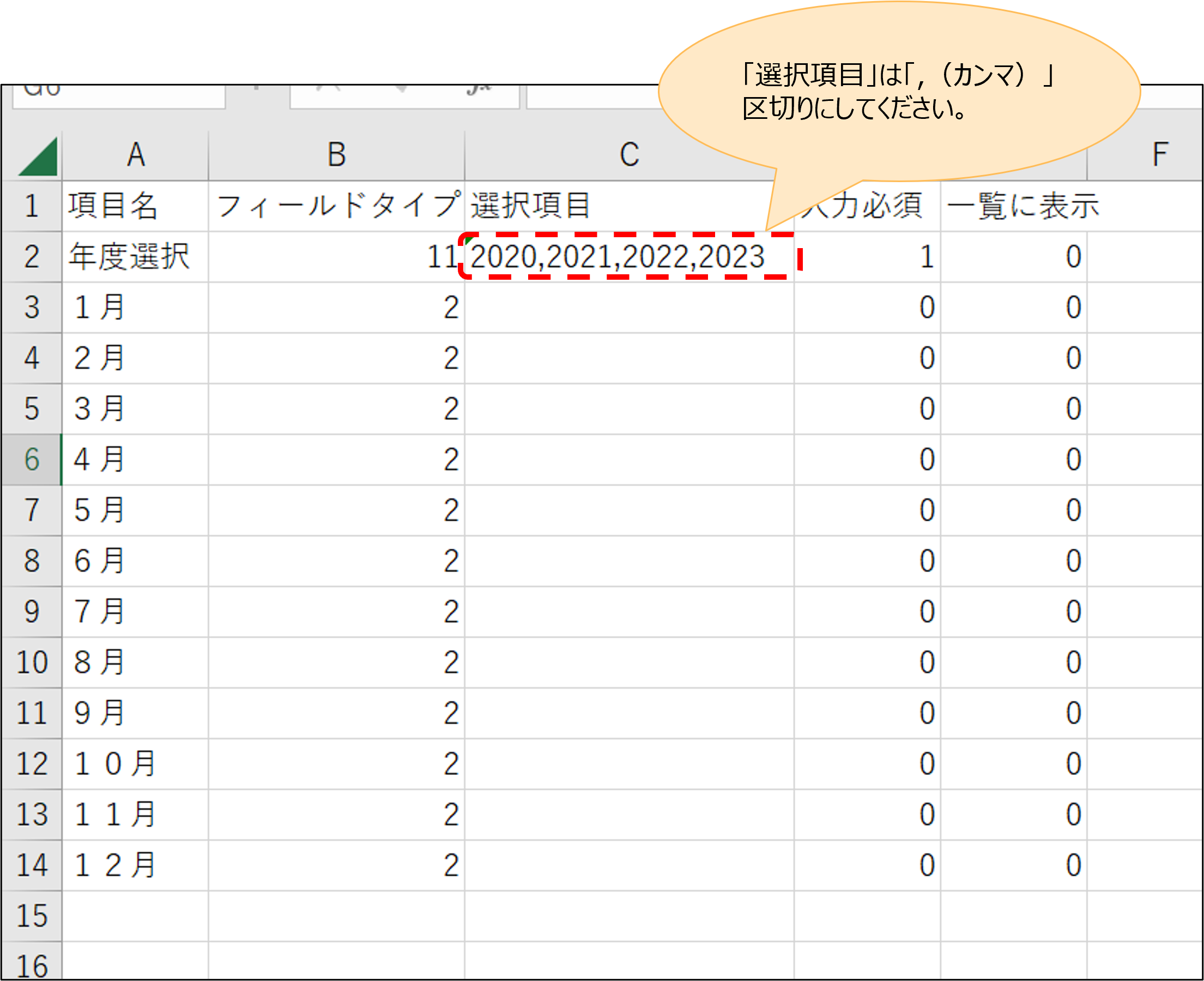This screenshot has height=981, width=1204.
Task: Click the orange callout about comma separation
Action: 898,92
